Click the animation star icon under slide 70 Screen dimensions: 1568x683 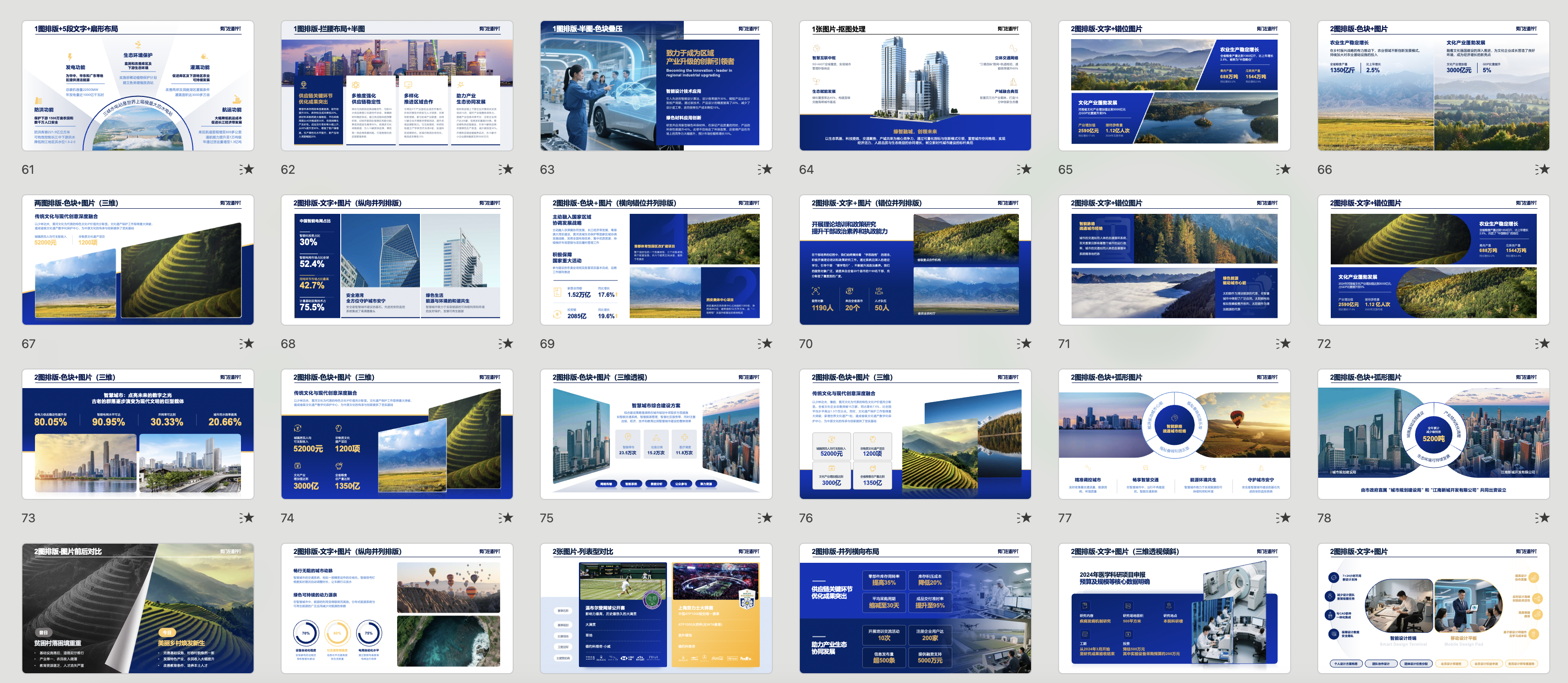(1024, 344)
